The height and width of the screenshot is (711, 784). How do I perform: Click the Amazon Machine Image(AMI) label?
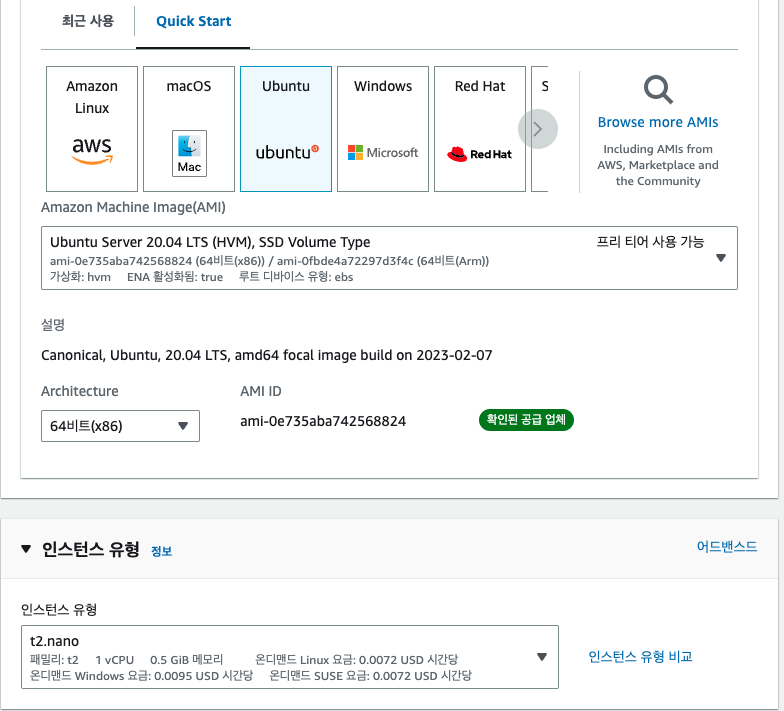133,207
